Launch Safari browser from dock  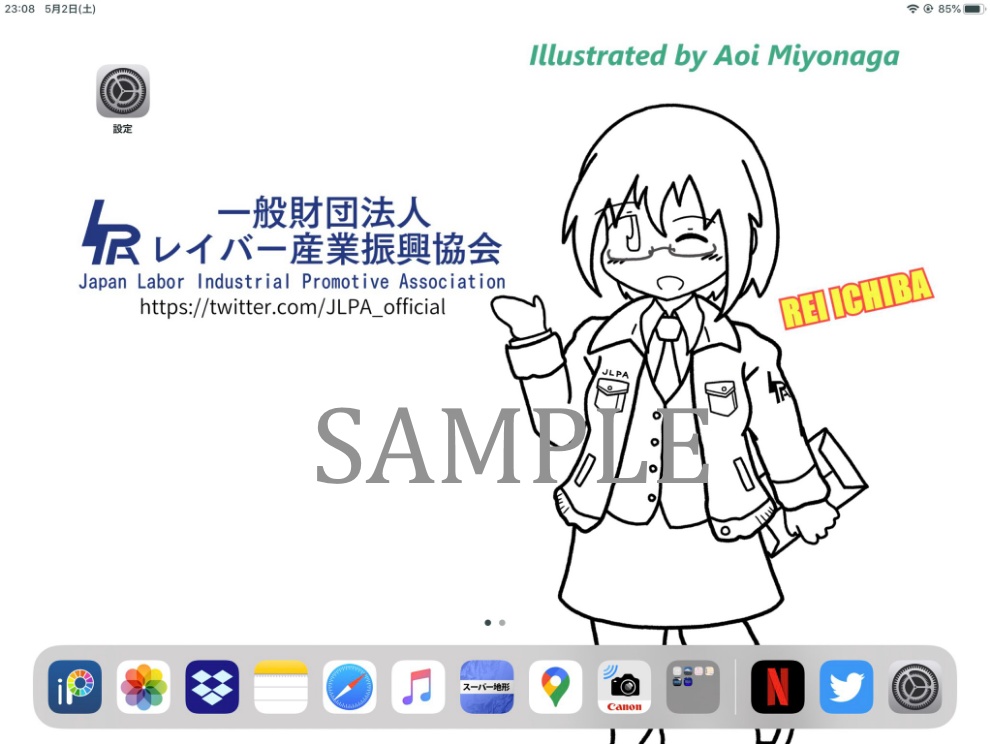(x=350, y=687)
